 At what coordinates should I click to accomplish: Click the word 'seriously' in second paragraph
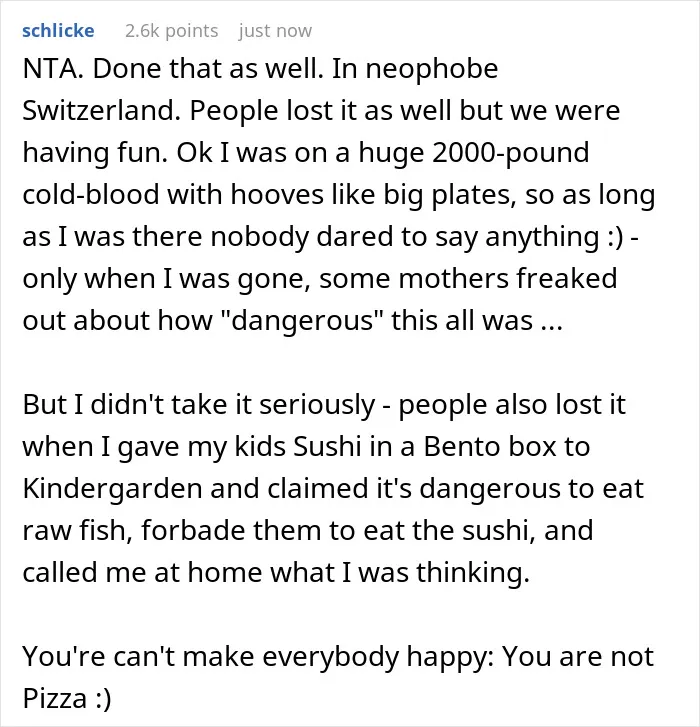coord(317,405)
